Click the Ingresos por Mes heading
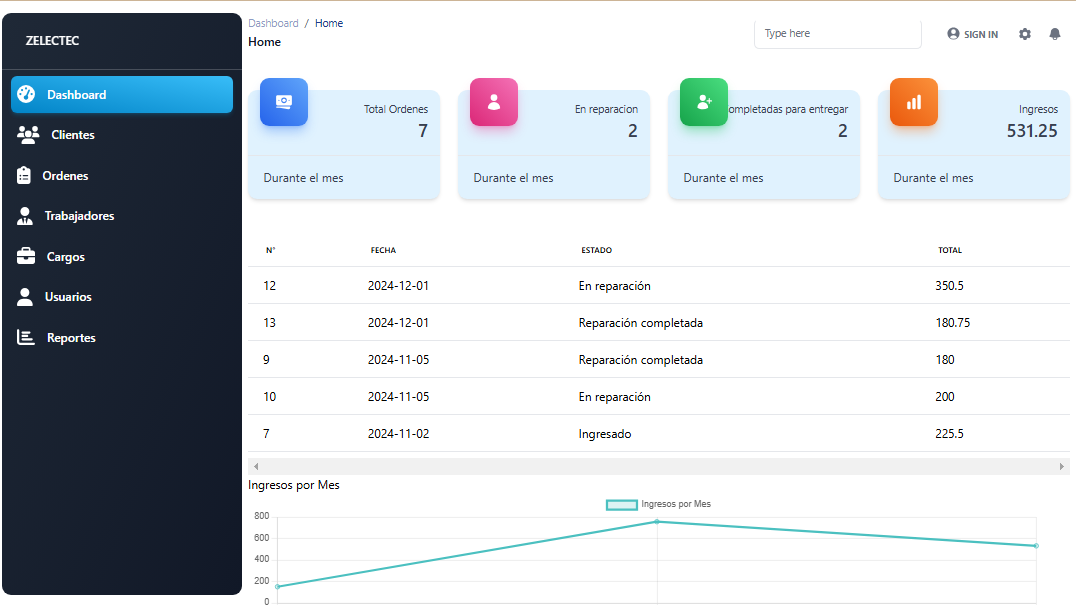The image size is (1076, 605). click(294, 485)
